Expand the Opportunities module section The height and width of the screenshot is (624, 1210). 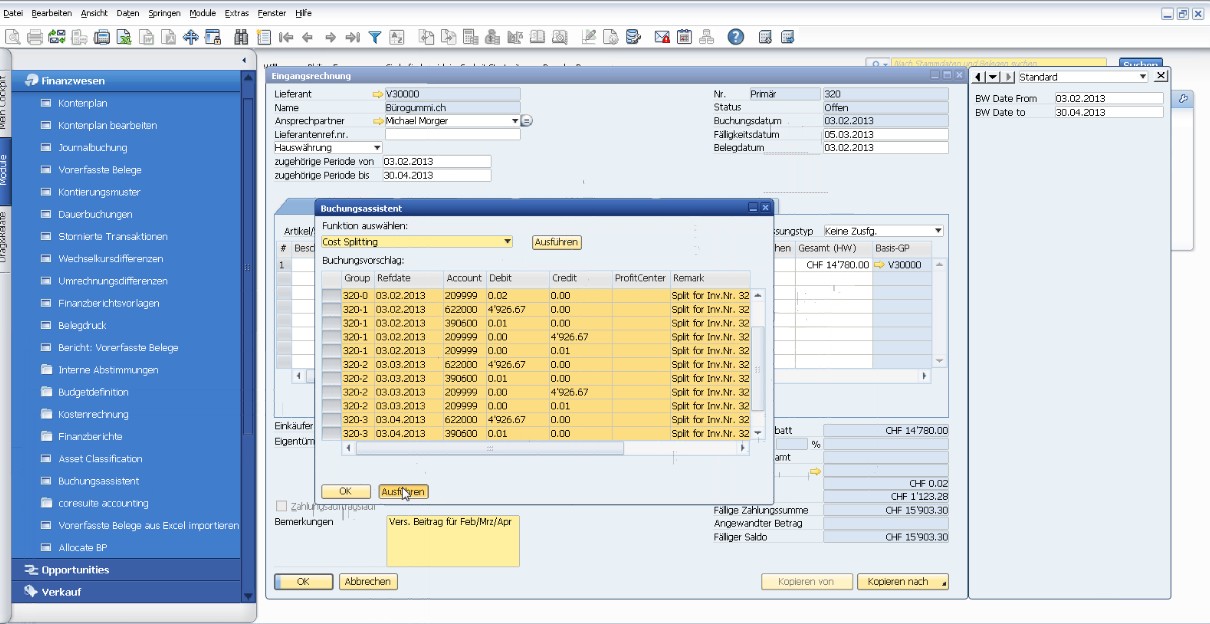[x=75, y=570]
